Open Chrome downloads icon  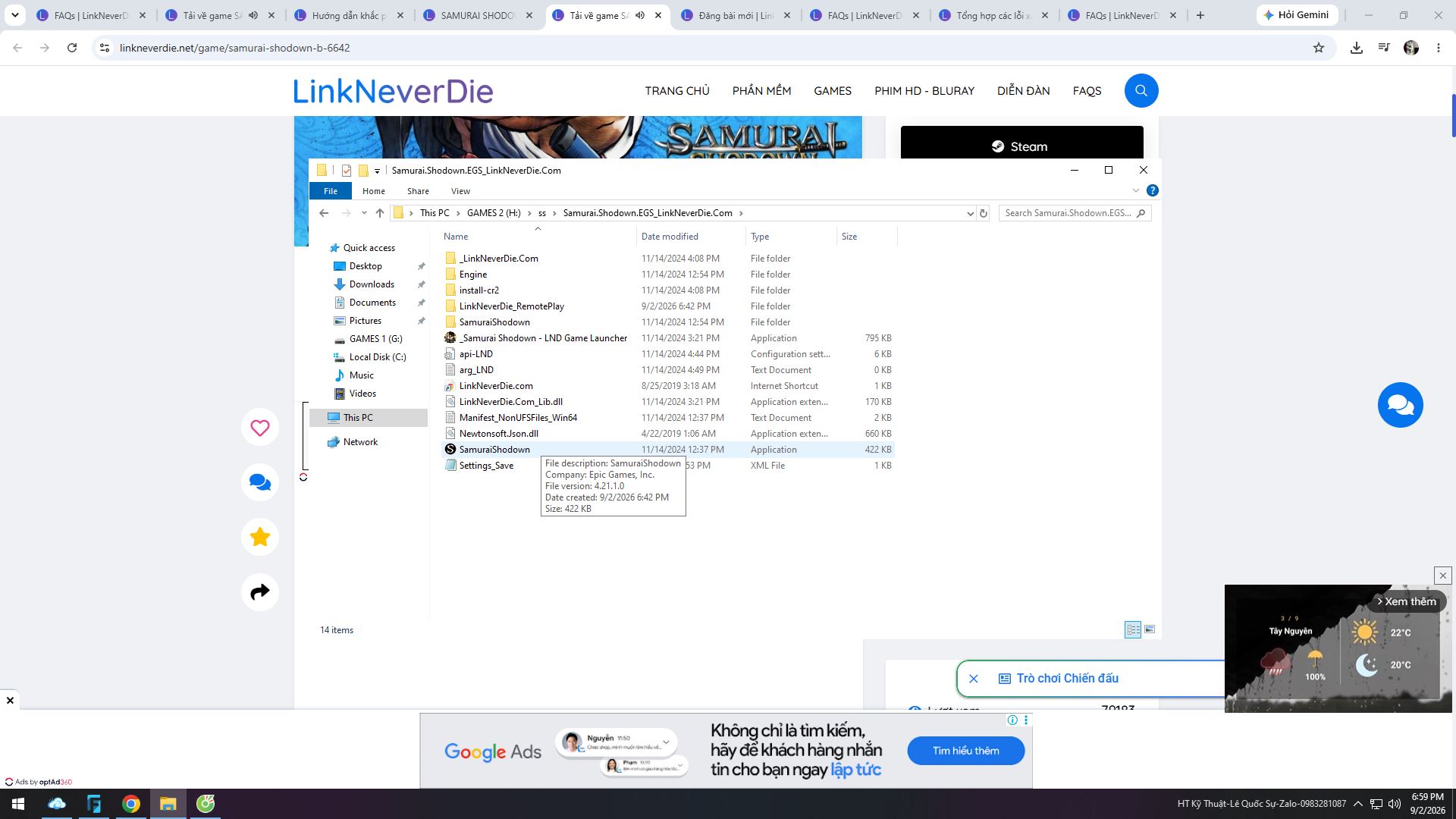point(1357,48)
